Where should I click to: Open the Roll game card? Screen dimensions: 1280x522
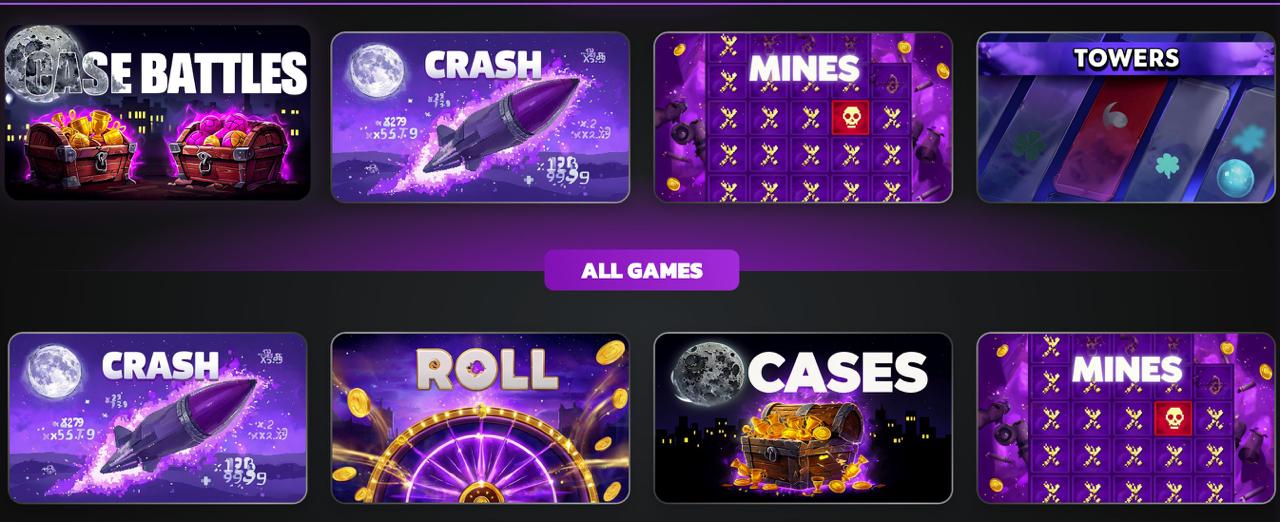(480, 418)
